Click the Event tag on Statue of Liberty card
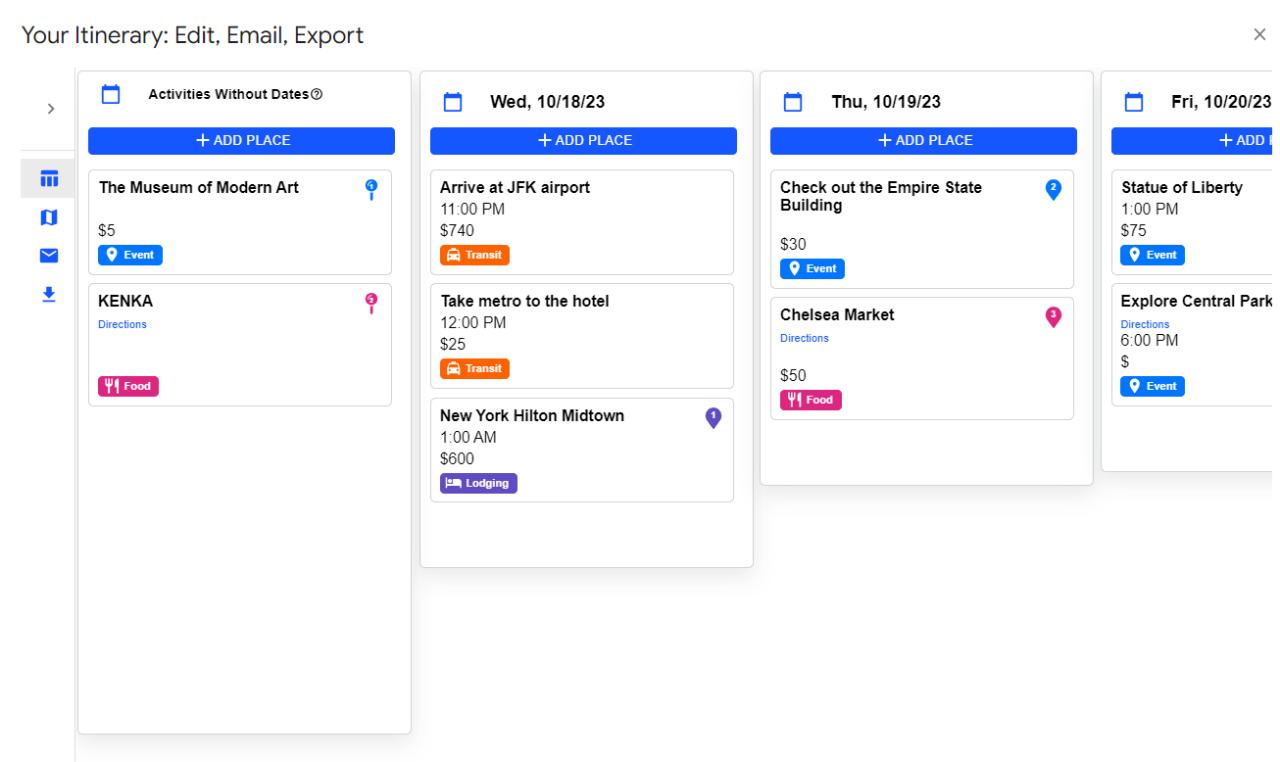Viewport: 1280px width, 762px height. [1152, 255]
